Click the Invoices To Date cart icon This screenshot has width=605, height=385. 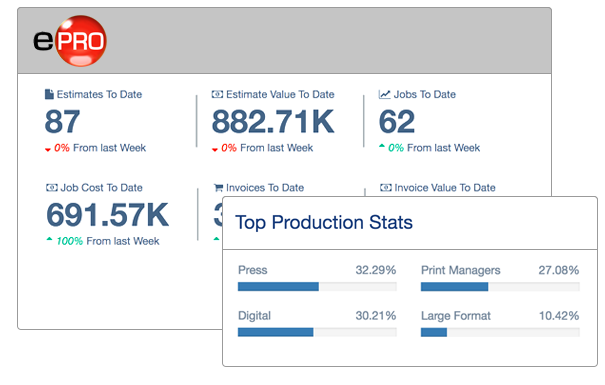pos(218,188)
